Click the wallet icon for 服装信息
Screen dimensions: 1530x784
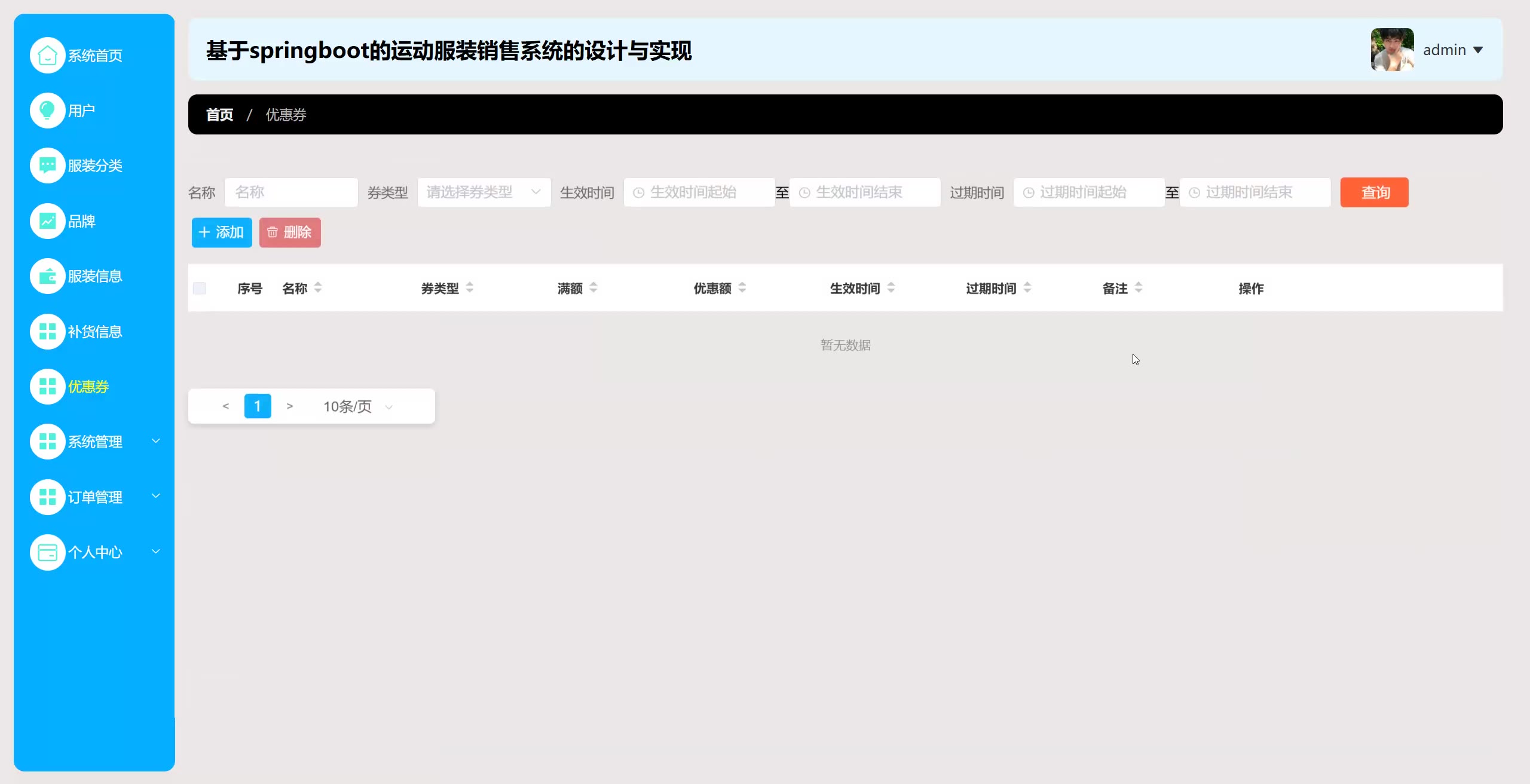click(47, 276)
